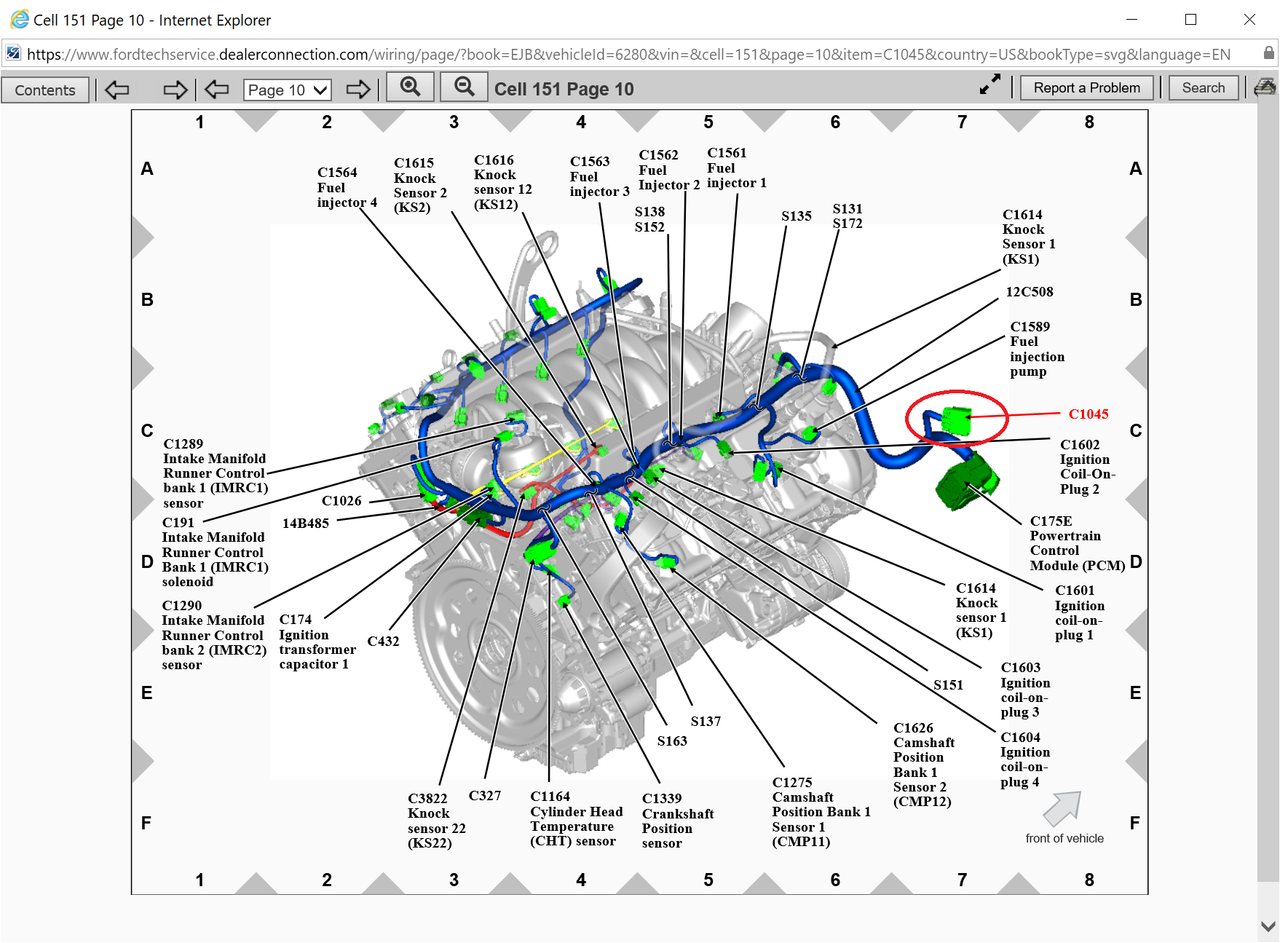
Task: Click the right arrow after the Page 10 dropdown
Action: 358,90
